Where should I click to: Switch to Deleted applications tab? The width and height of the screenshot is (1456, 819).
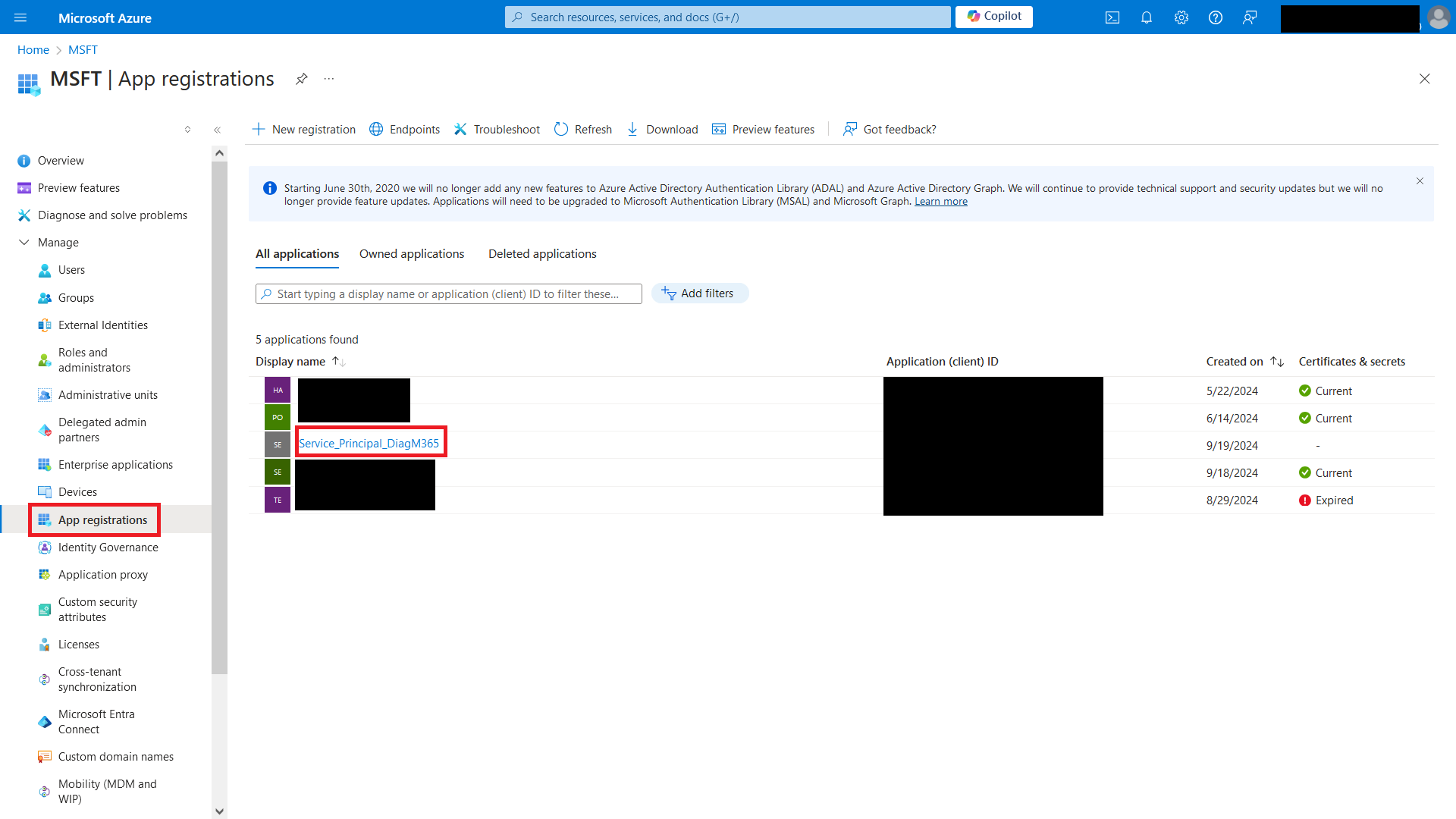click(541, 254)
